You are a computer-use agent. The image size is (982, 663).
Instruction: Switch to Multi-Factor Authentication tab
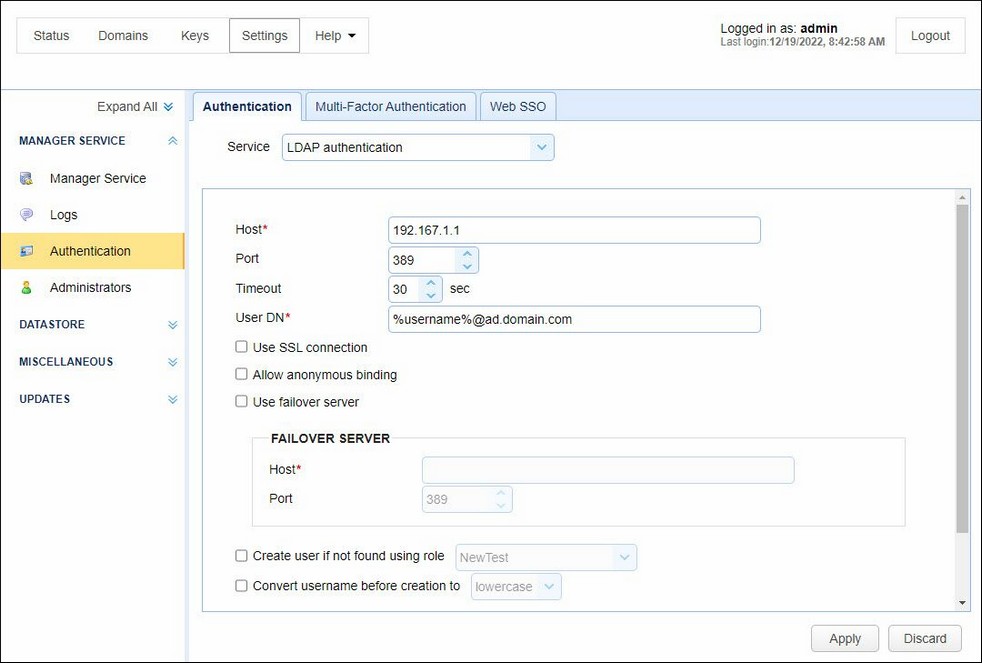point(391,106)
